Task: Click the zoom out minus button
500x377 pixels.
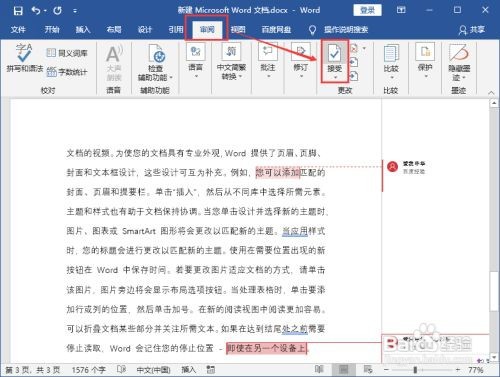Action: [x=386, y=370]
